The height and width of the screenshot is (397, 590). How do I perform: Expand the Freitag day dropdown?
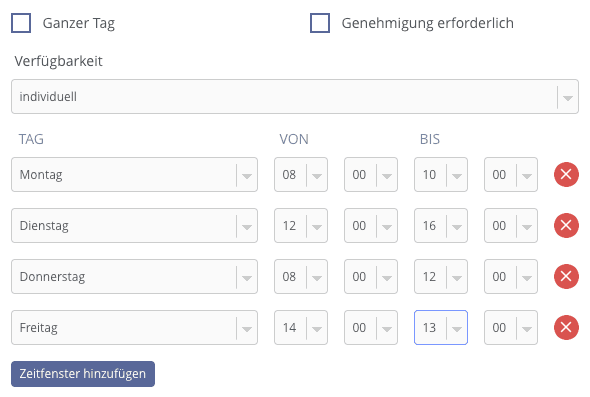[134, 327]
